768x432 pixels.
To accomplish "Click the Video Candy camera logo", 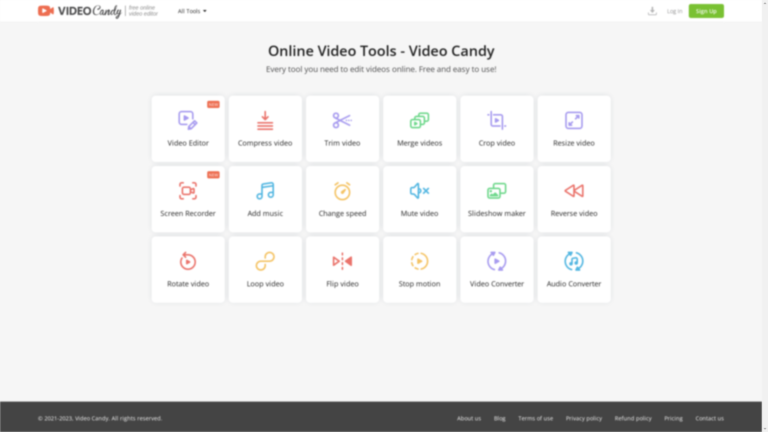I will [x=46, y=11].
